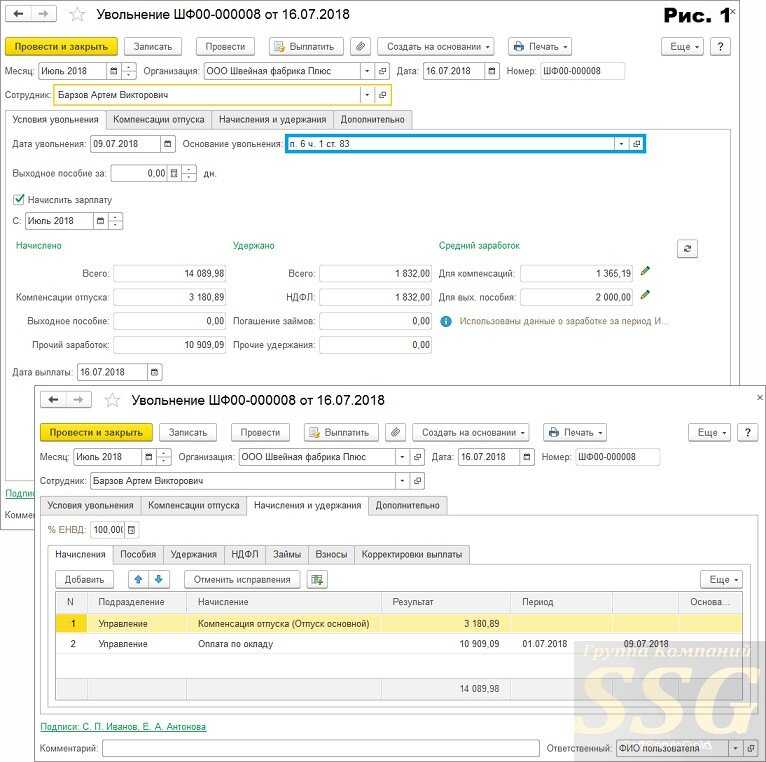Image resolution: width=766 pixels, height=762 pixels.
Task: Open Печать dropdown in upper window
Action: (540, 46)
